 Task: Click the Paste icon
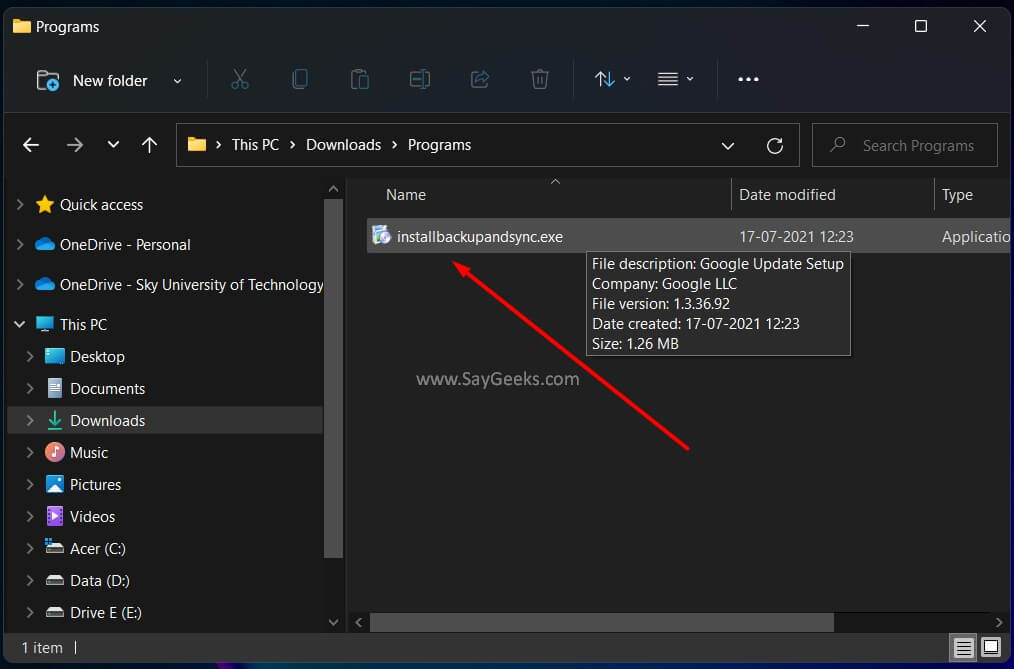pos(359,79)
